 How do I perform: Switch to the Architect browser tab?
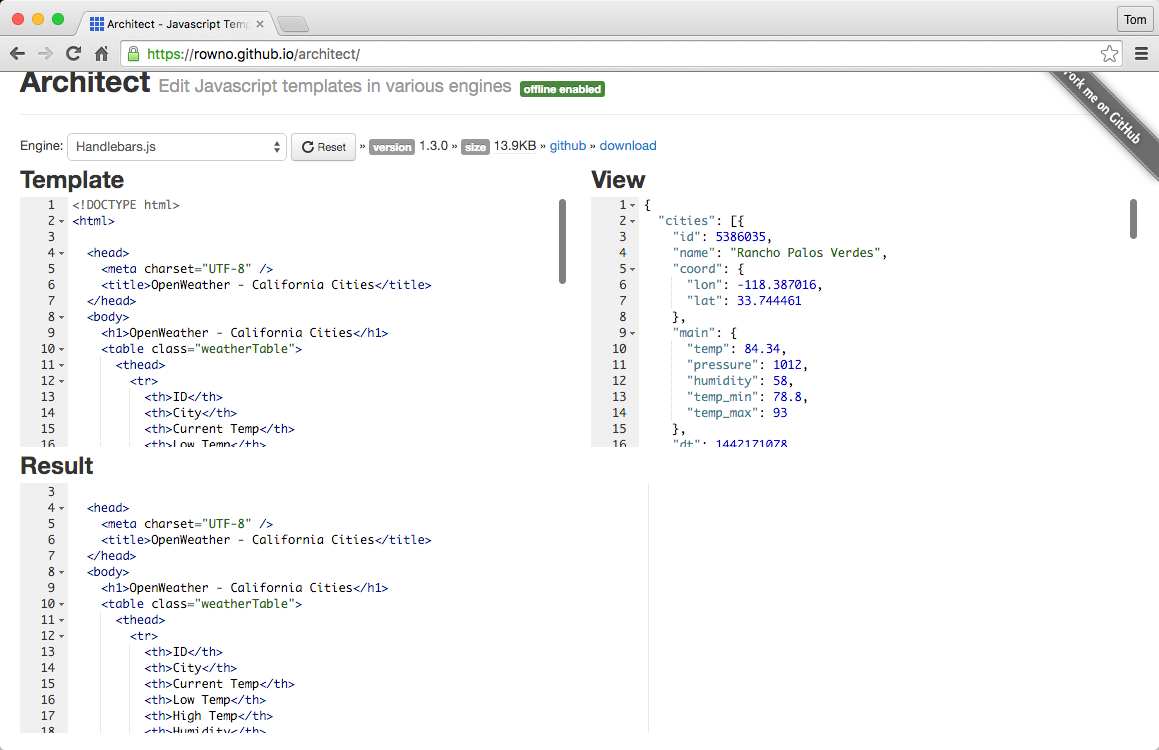point(180,21)
